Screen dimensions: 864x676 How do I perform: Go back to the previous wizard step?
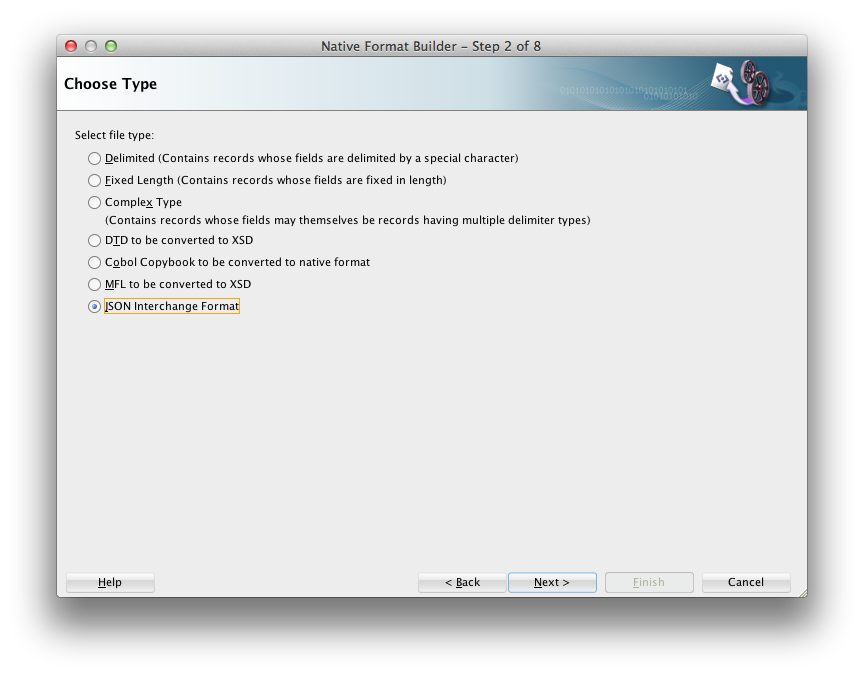tap(462, 582)
